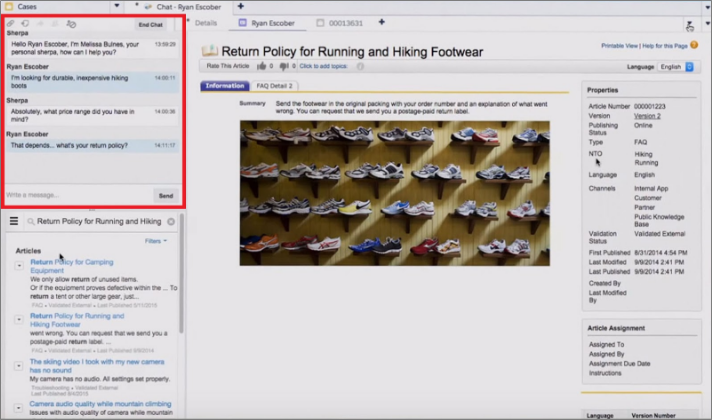Screen dimensions: 712x420
Task: Expand actions for Return Policy for Running and Hiking Footwear
Action: coord(19,320)
